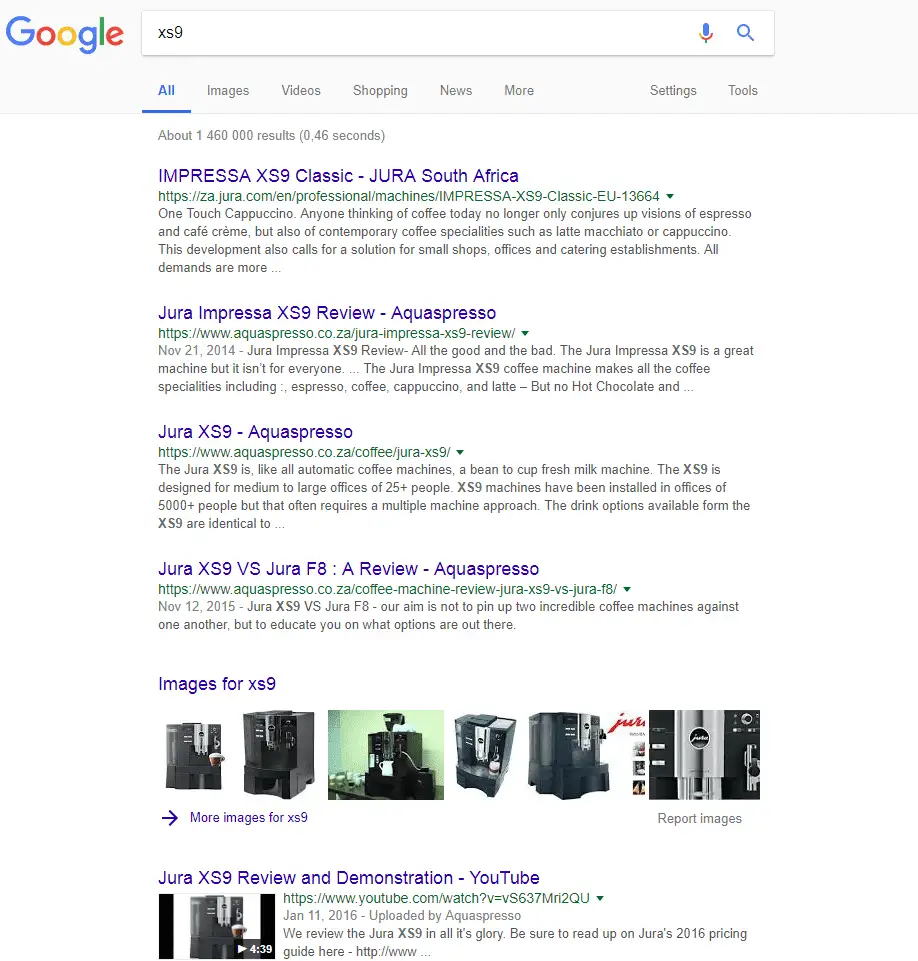
Task: Click the jura-xs9-vs-jura-f8 green URL text
Action: (x=387, y=590)
